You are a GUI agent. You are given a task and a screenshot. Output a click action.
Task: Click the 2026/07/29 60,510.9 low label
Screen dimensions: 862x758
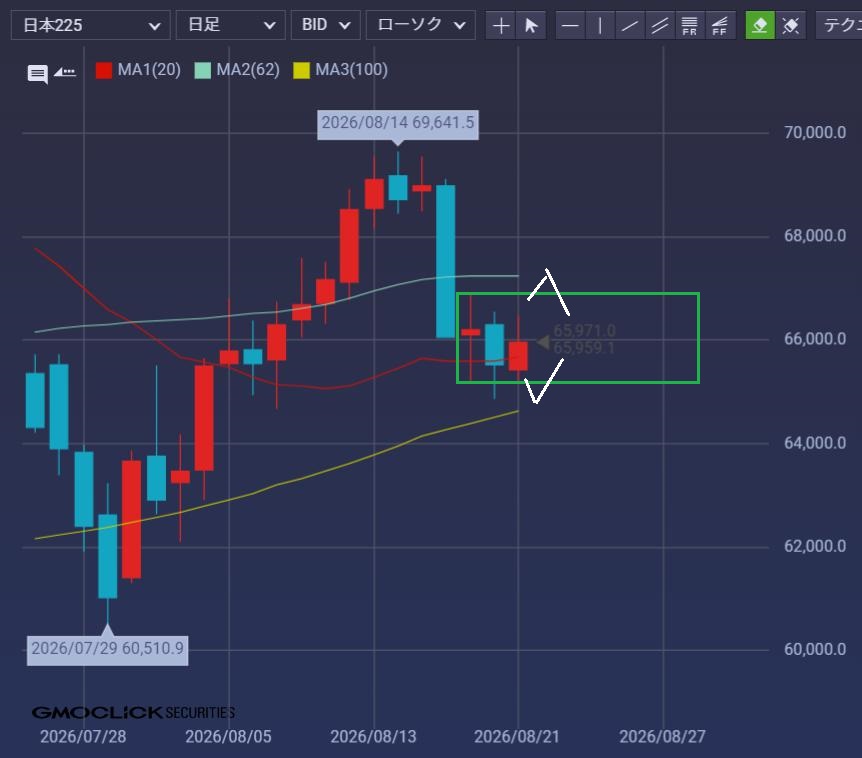(108, 650)
